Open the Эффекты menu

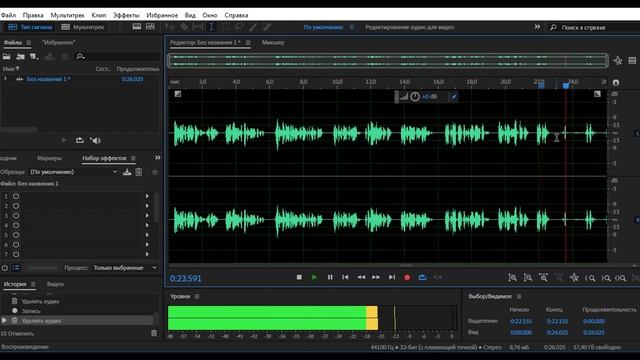coord(126,15)
